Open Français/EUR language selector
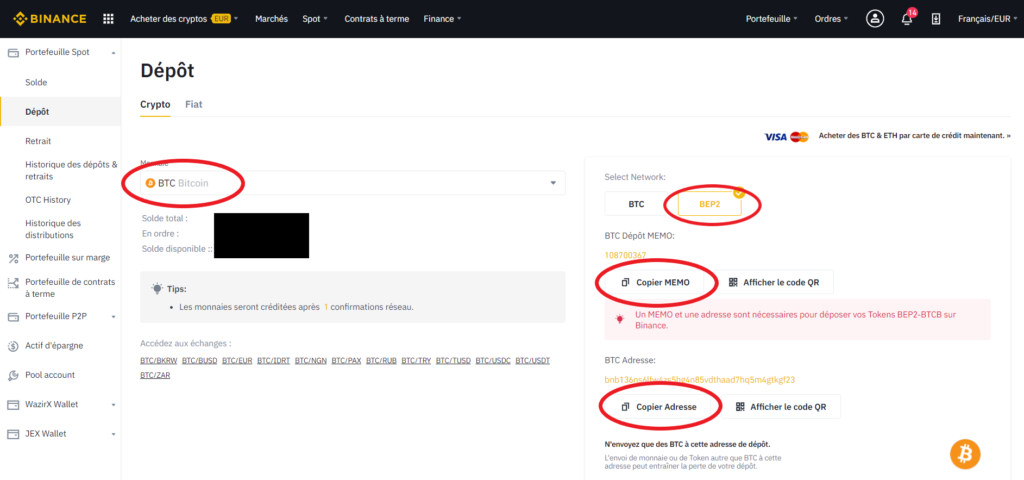Image resolution: width=1024 pixels, height=480 pixels. 987,19
